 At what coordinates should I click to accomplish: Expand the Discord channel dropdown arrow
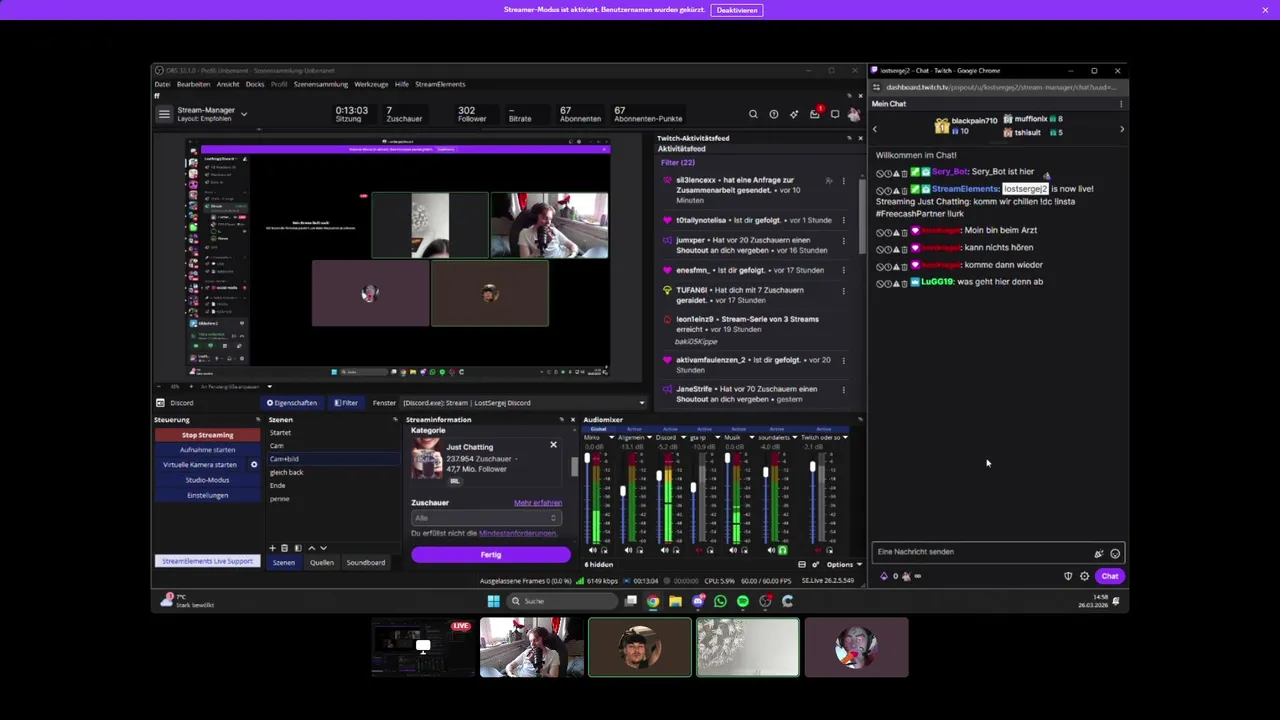[681, 437]
